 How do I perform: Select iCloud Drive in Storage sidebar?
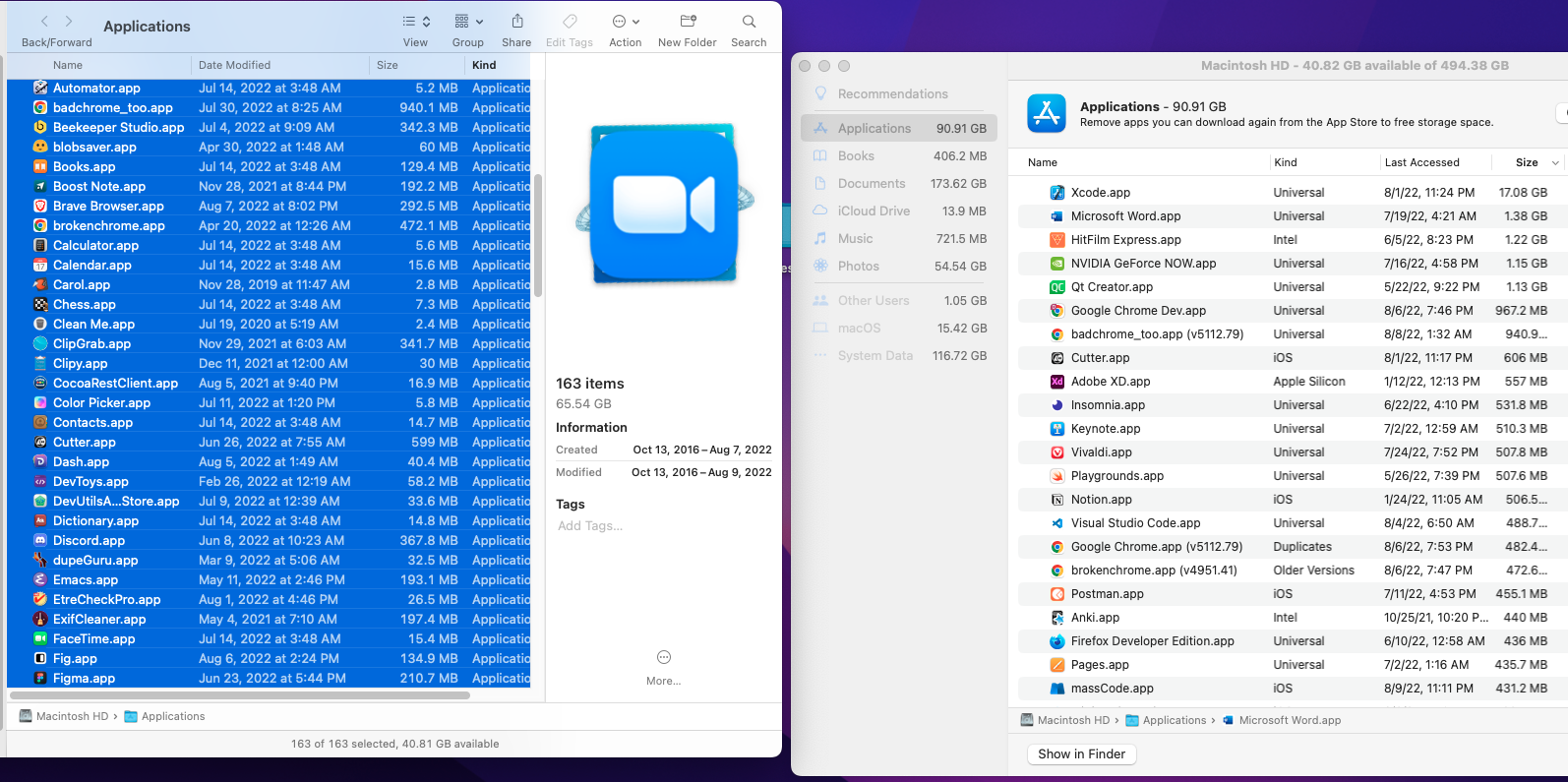899,211
